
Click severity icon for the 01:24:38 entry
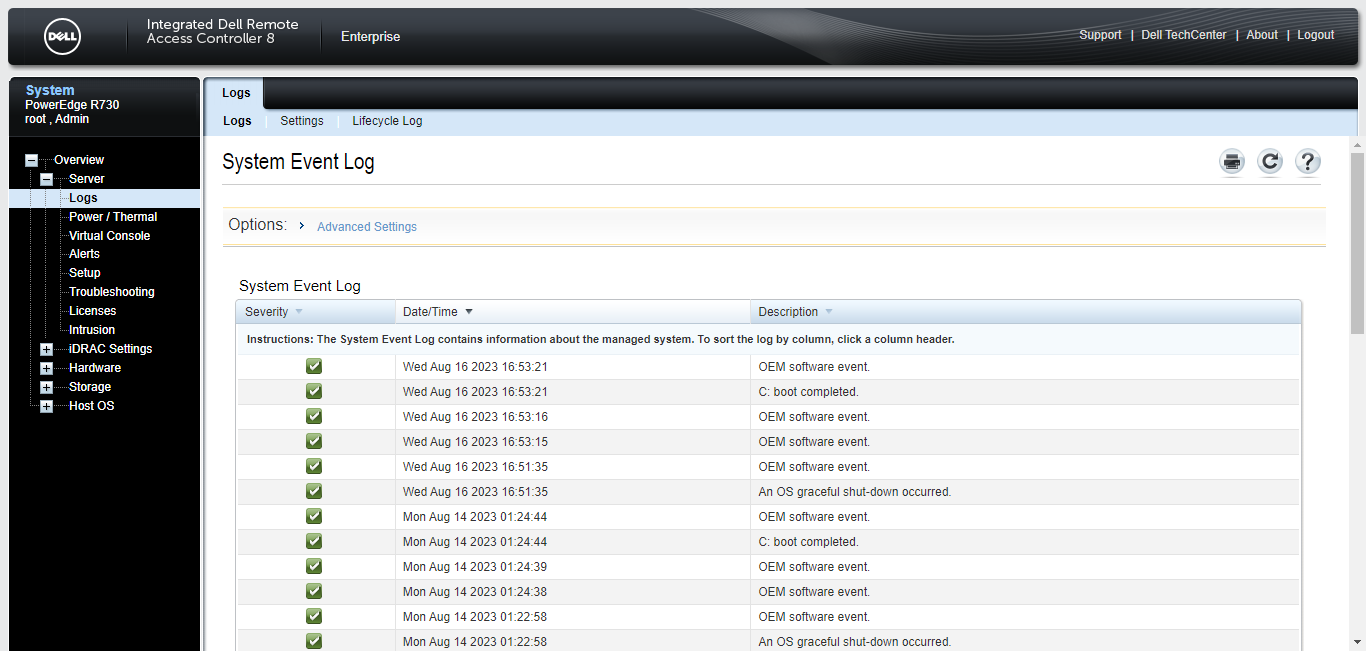tap(314, 591)
